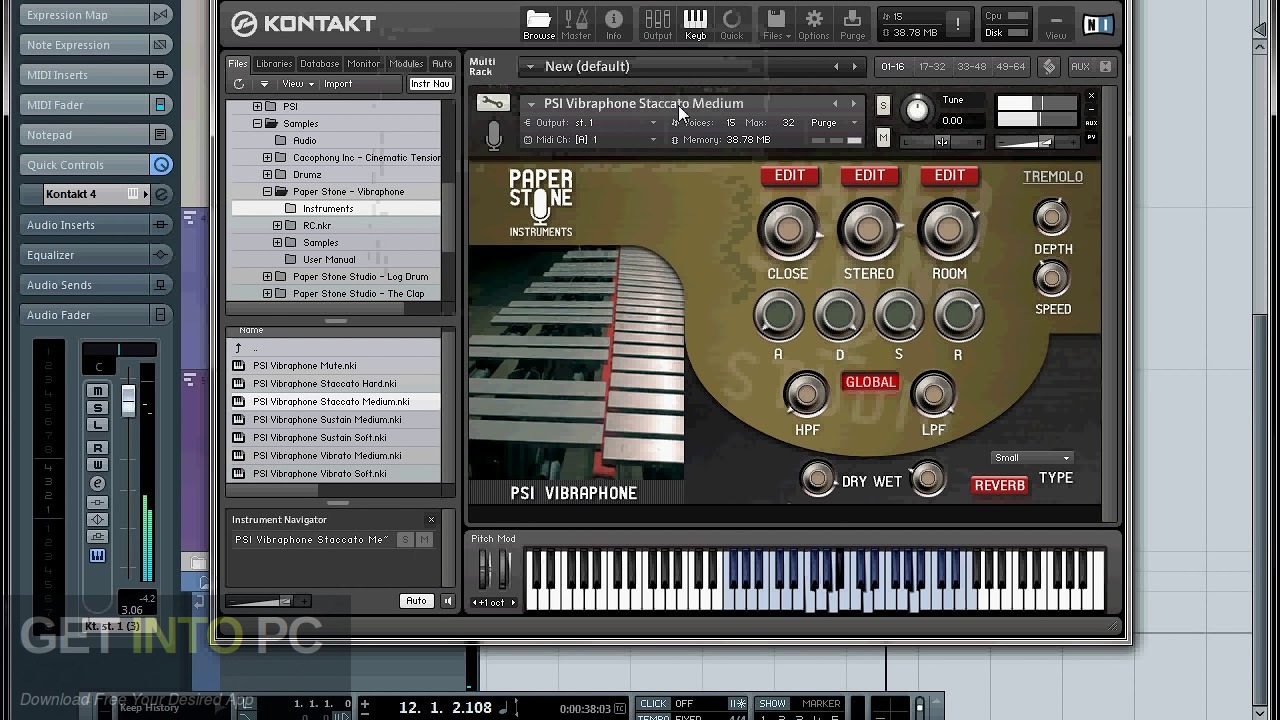Open the Equalizer section icon
The image size is (1280, 720).
[x=160, y=255]
